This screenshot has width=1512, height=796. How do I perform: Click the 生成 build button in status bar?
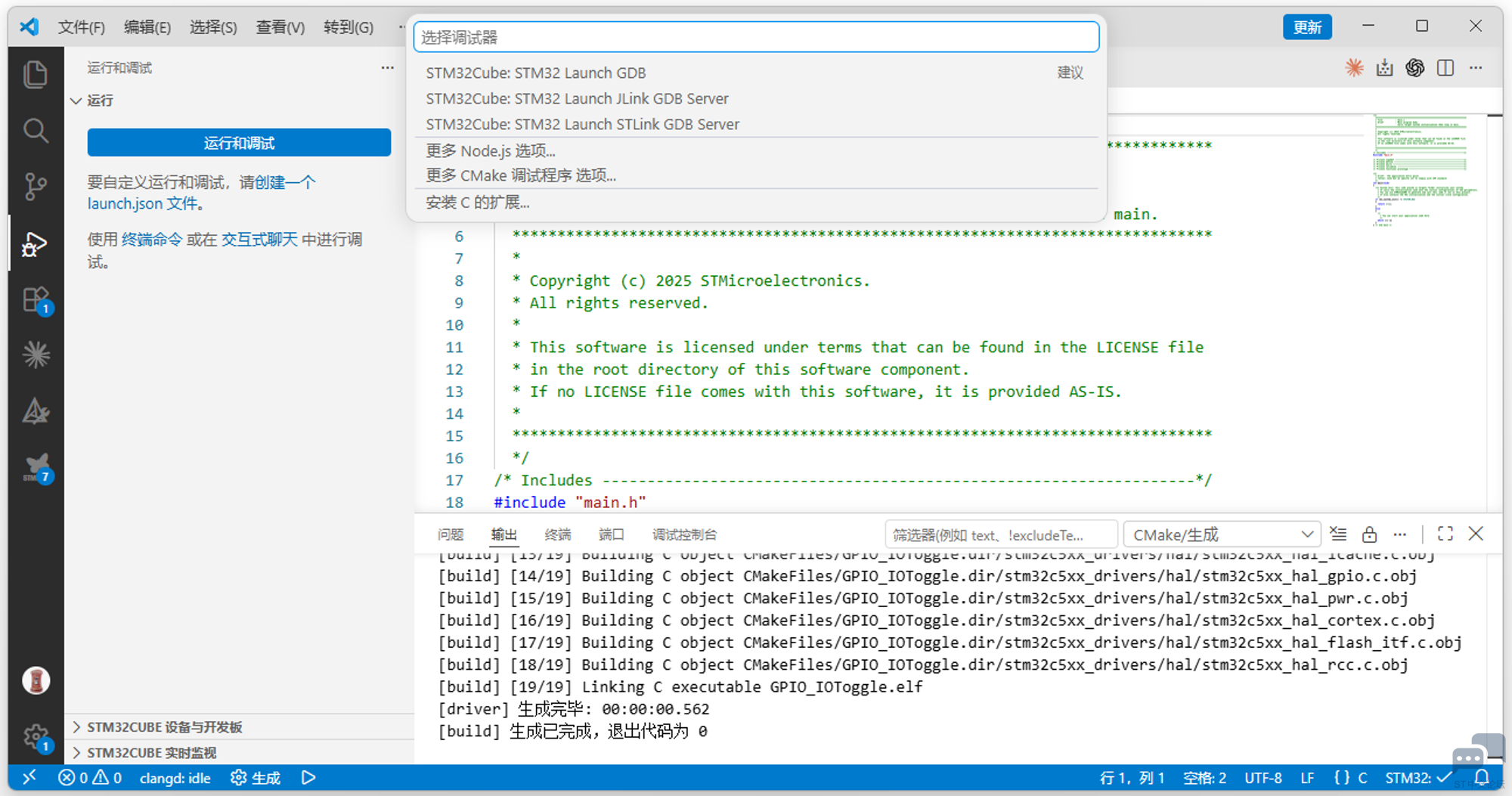click(x=256, y=777)
